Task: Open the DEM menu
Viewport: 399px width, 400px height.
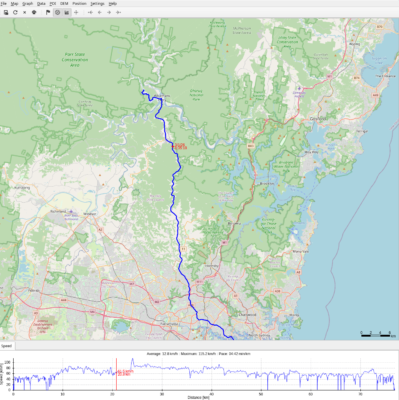Action: click(64, 3)
